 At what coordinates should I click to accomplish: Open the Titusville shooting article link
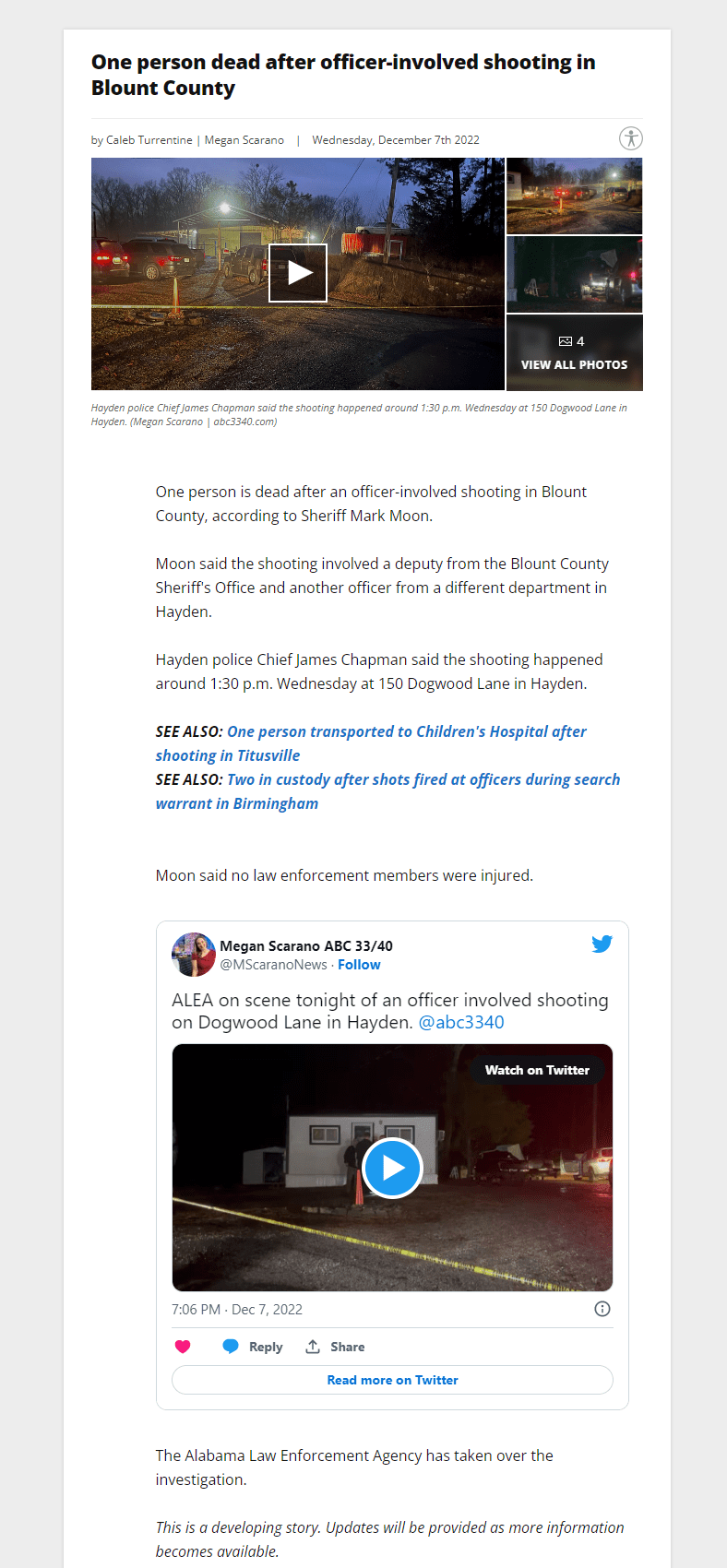coord(371,743)
